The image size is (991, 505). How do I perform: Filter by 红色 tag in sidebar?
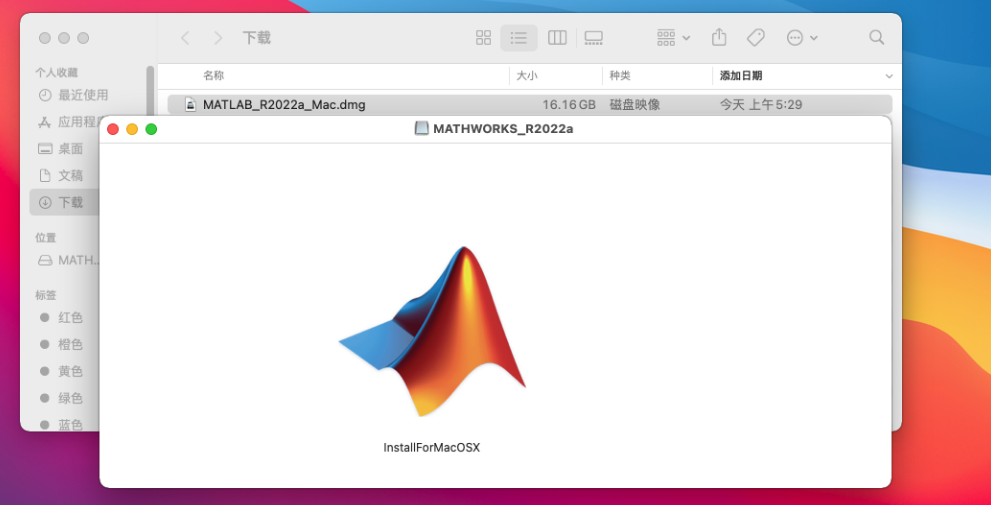[x=61, y=318]
